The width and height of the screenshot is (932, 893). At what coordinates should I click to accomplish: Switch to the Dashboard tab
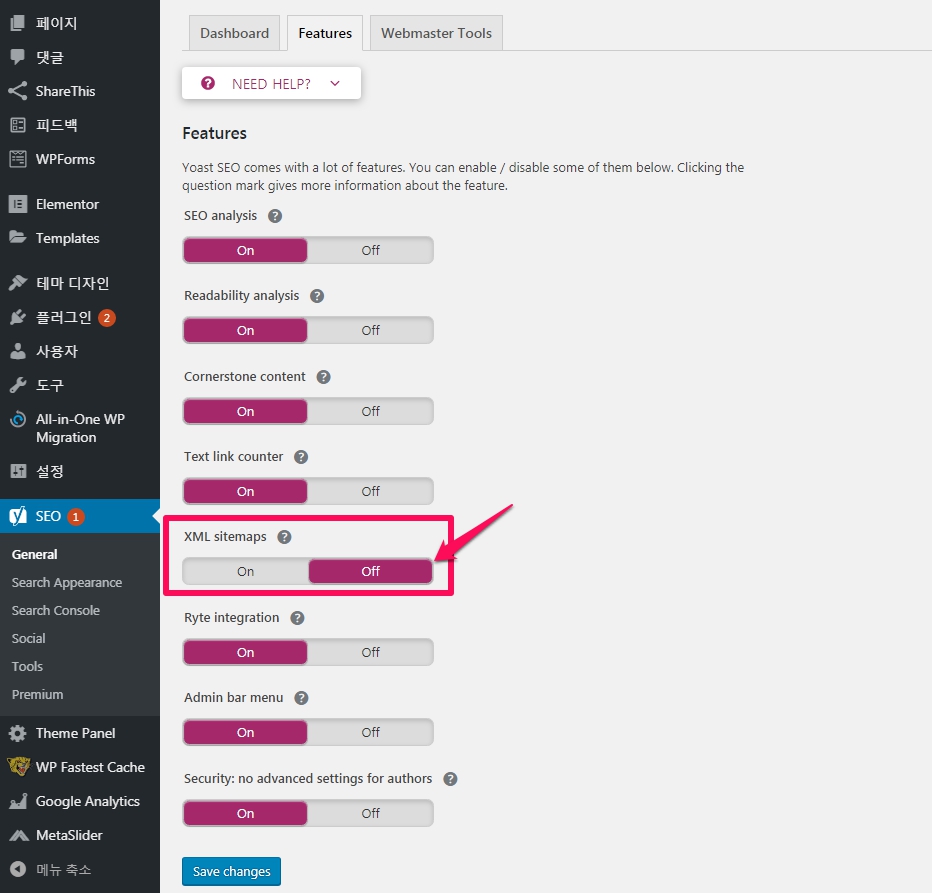pyautogui.click(x=234, y=33)
